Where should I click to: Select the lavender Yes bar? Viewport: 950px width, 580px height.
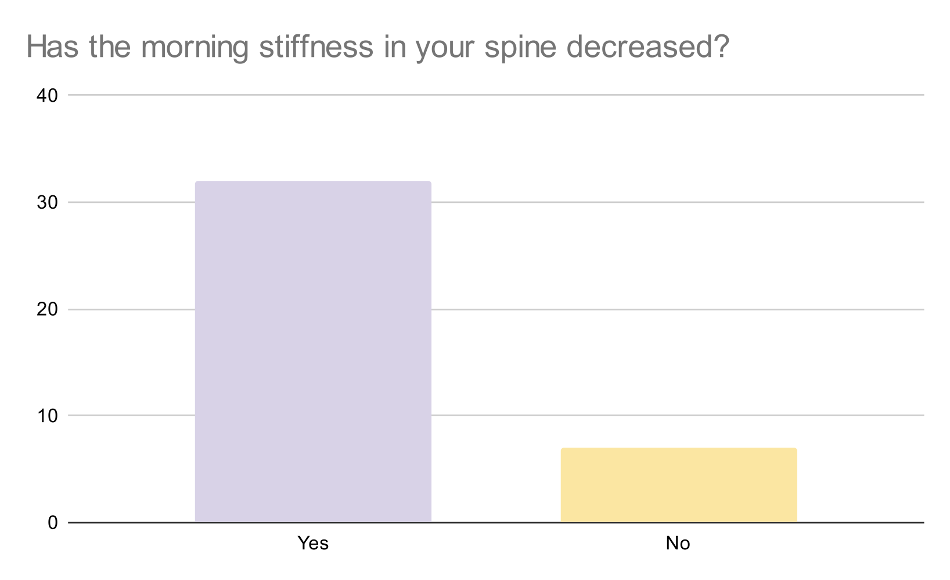(313, 352)
